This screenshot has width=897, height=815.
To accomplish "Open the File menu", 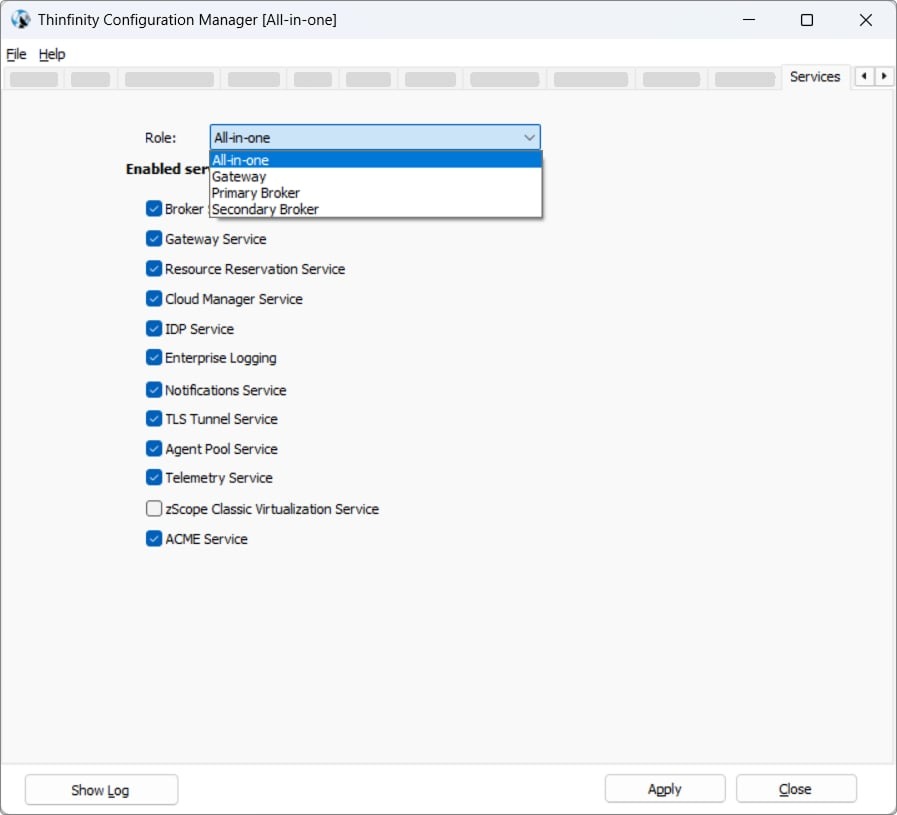I will pyautogui.click(x=16, y=54).
